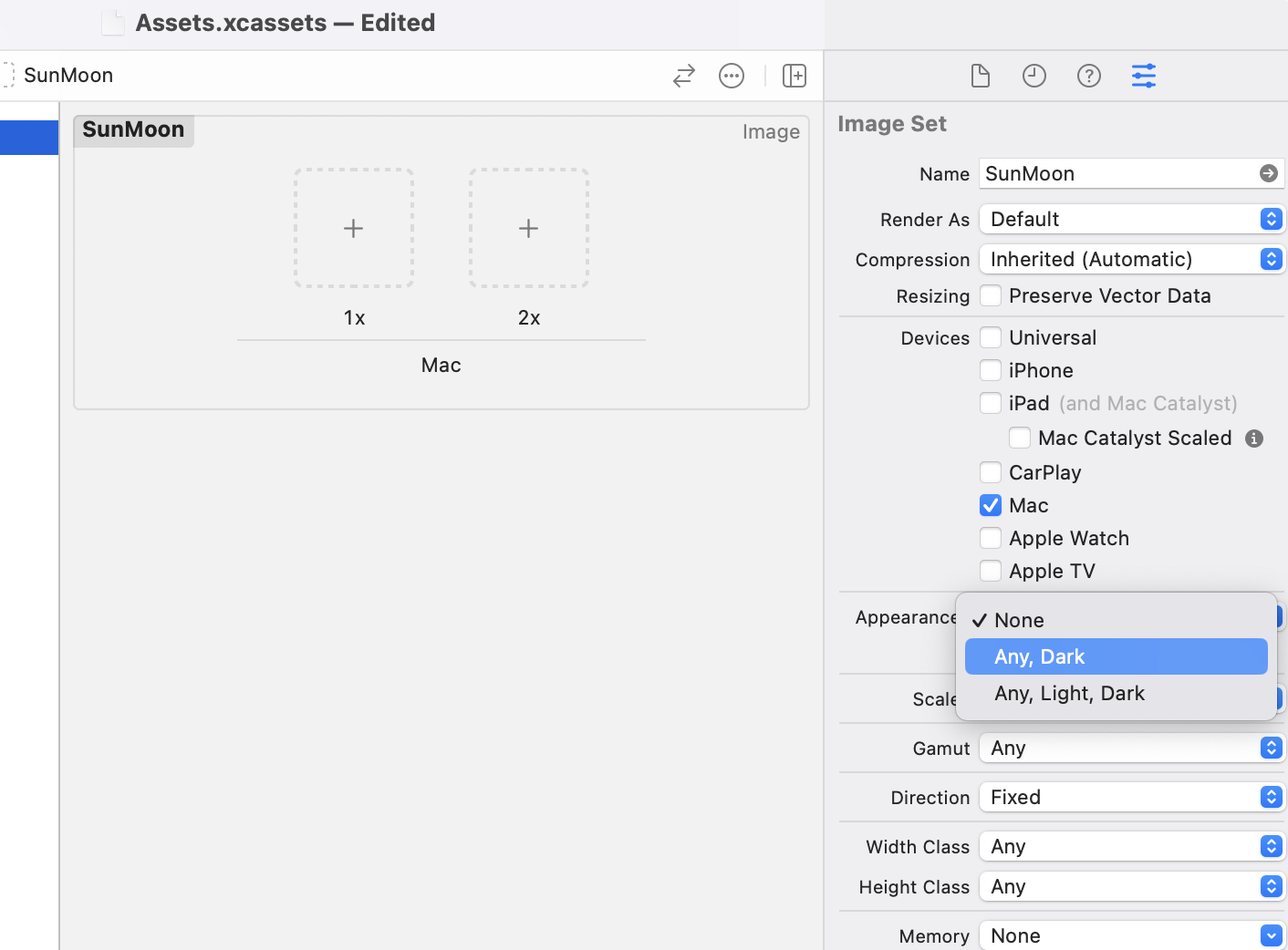Screen dimensions: 1288x950
Task: Open the editor options ellipsis icon
Action: click(732, 76)
